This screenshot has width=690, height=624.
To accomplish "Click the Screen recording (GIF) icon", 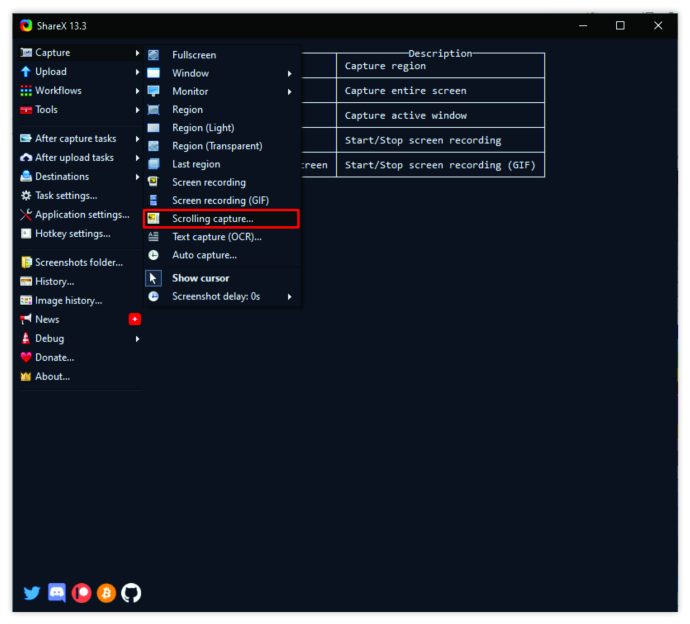I will tap(153, 200).
